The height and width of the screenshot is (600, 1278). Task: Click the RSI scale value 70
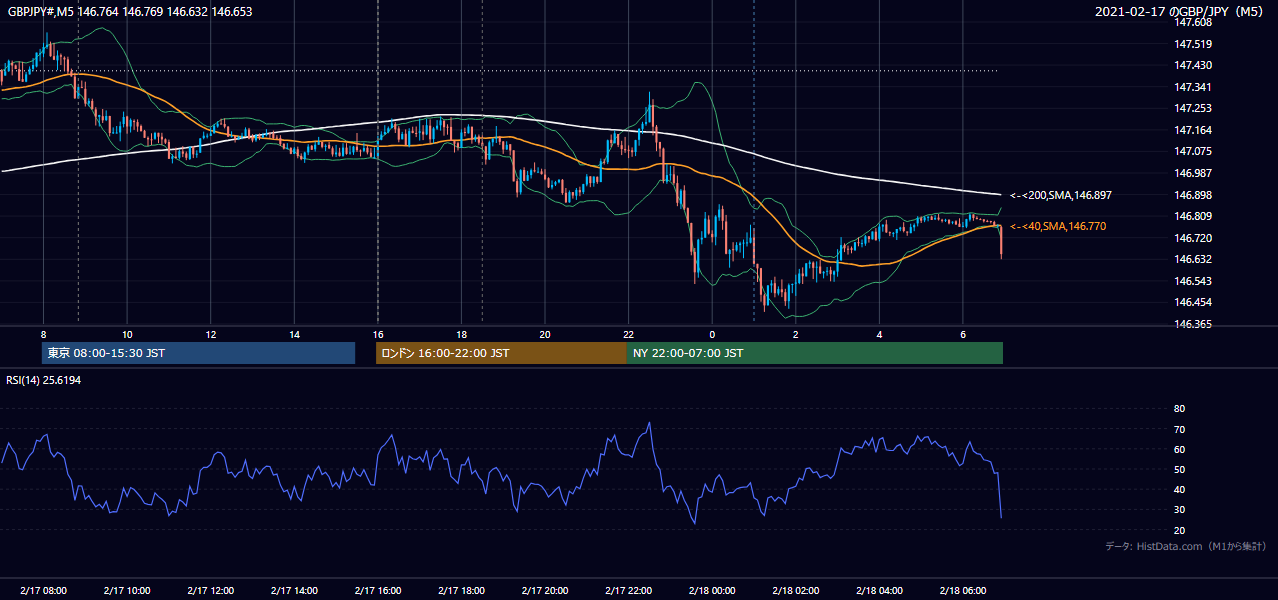[x=1179, y=429]
